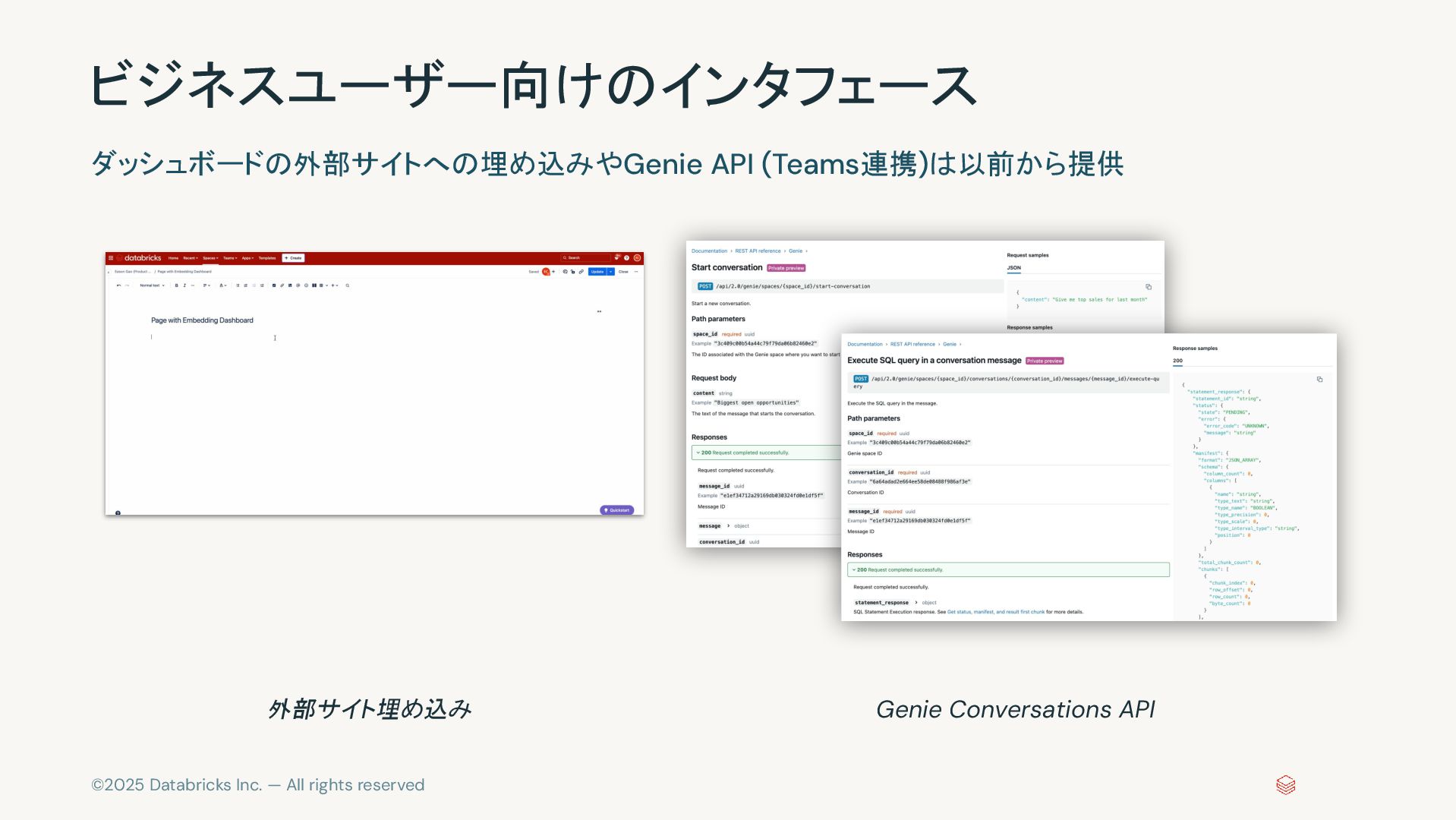Open the app switcher grid icon
This screenshot has width=1456, height=820.
(x=111, y=258)
